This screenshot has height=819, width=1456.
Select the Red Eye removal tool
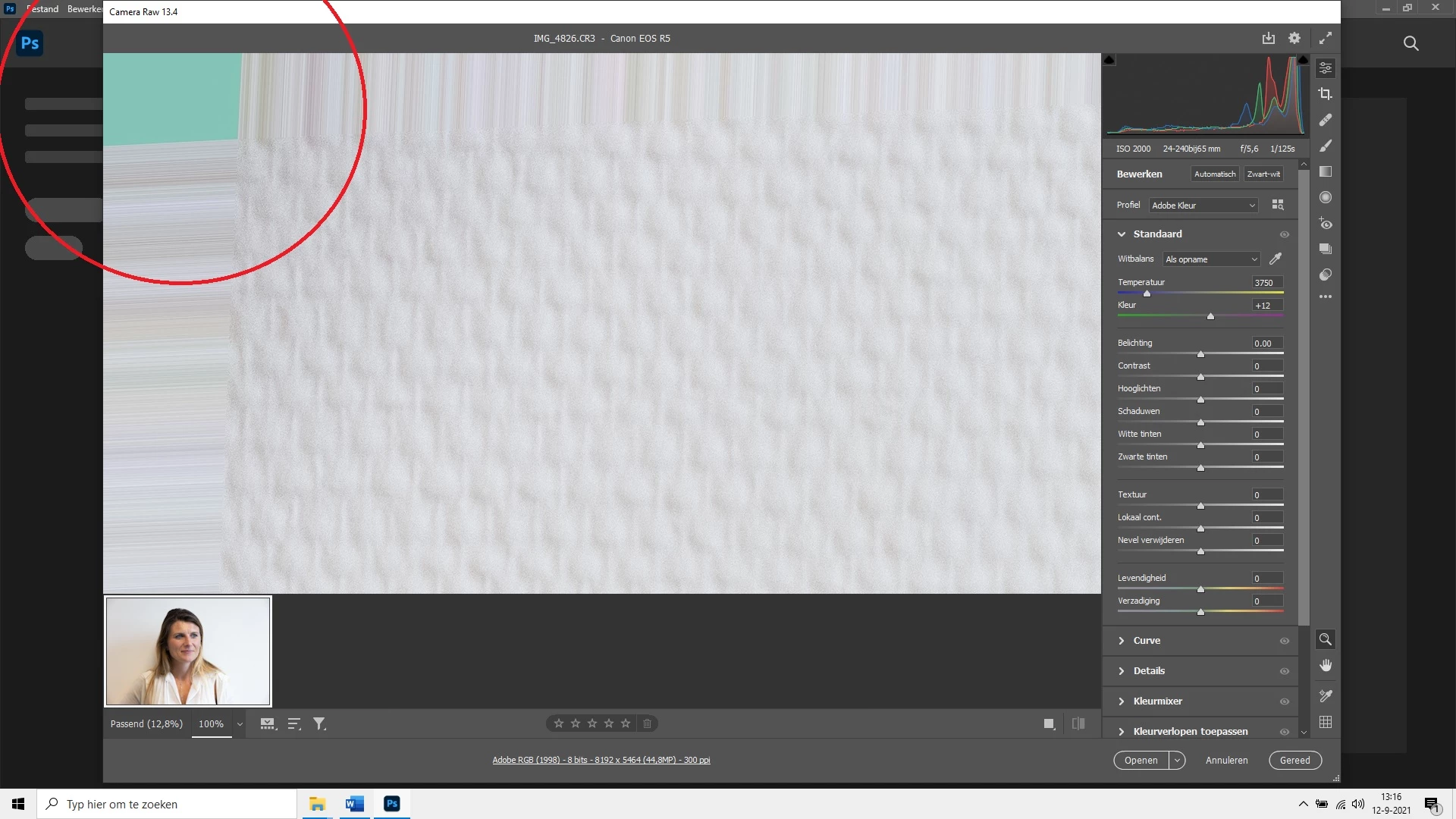(1325, 224)
